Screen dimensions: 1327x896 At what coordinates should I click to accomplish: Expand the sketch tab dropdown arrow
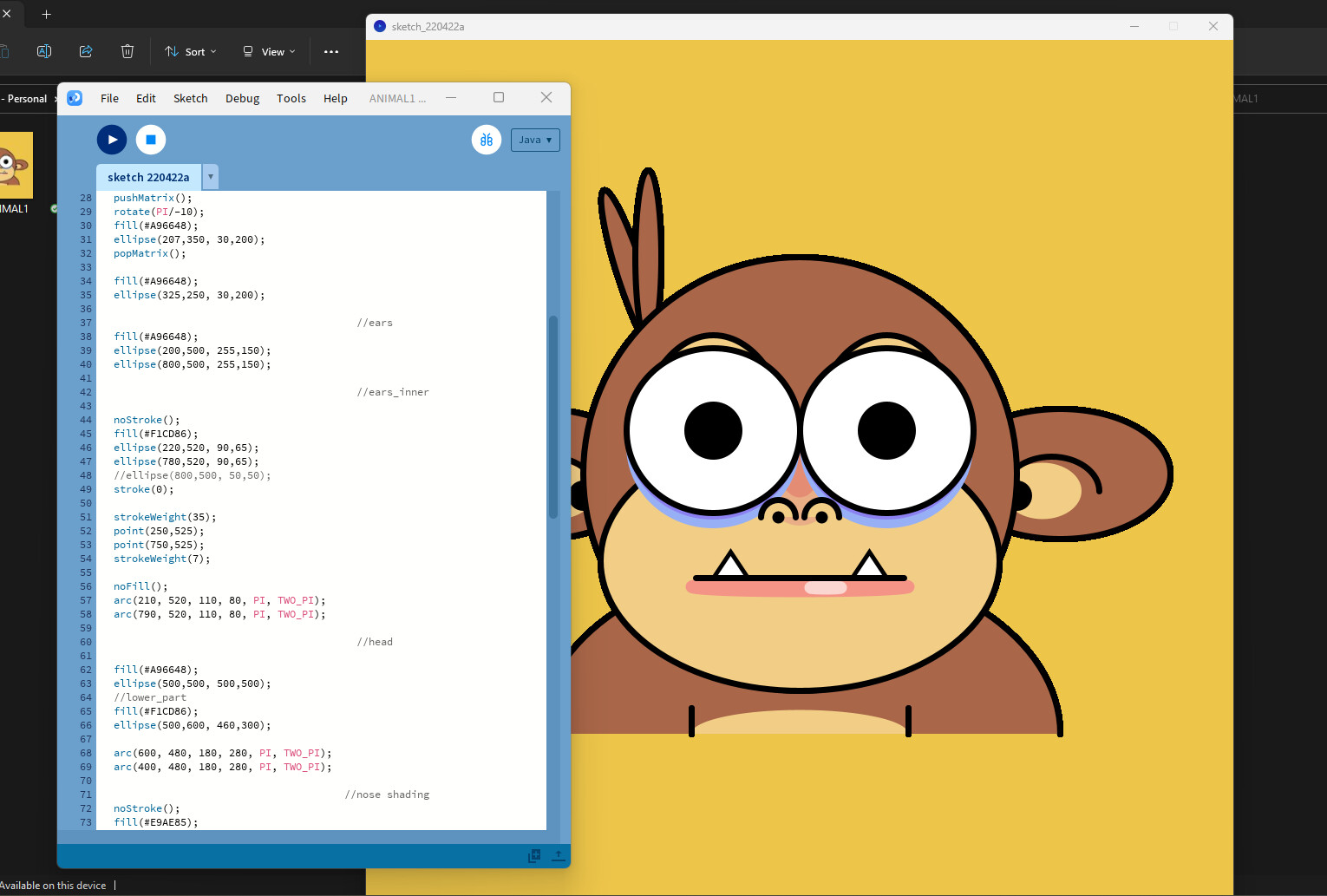coord(210,176)
